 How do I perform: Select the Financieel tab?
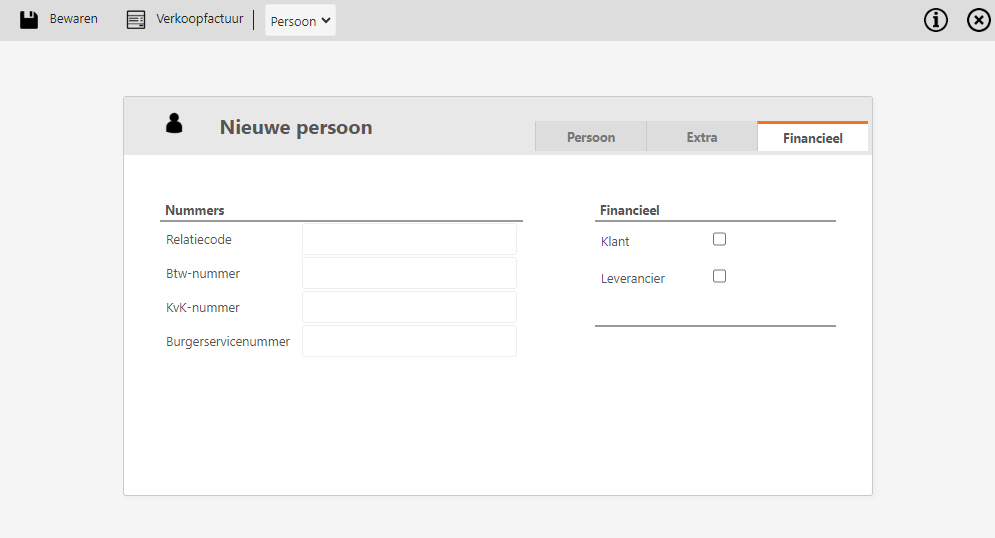[812, 136]
